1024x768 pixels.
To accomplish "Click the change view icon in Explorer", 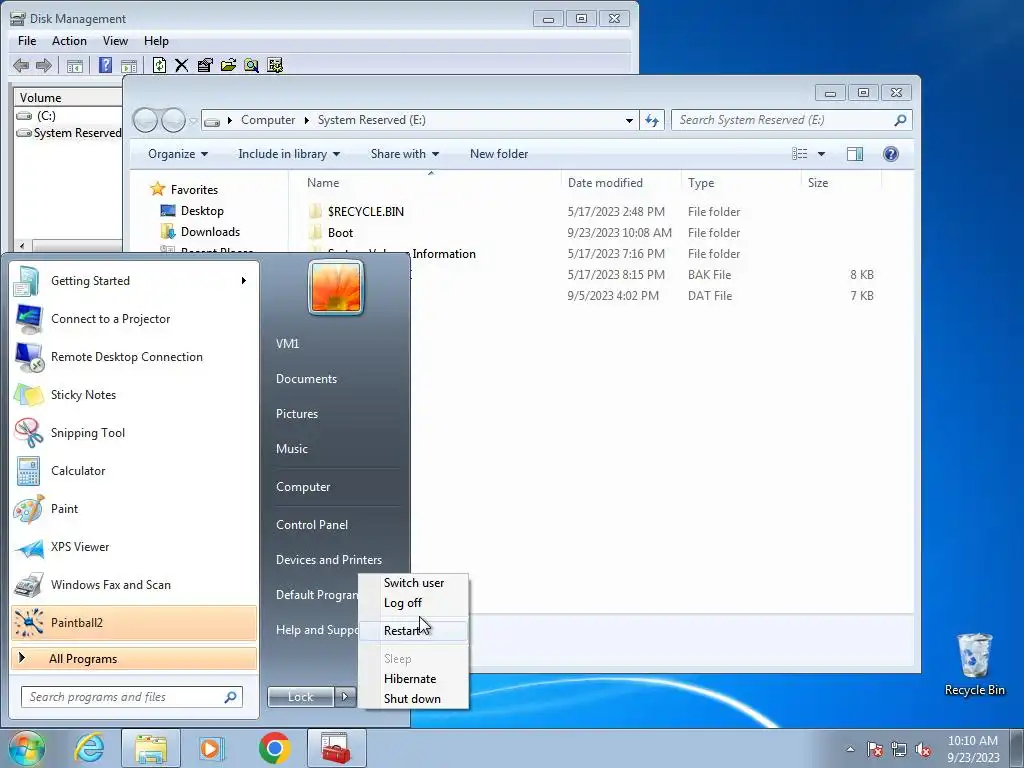I will (800, 154).
